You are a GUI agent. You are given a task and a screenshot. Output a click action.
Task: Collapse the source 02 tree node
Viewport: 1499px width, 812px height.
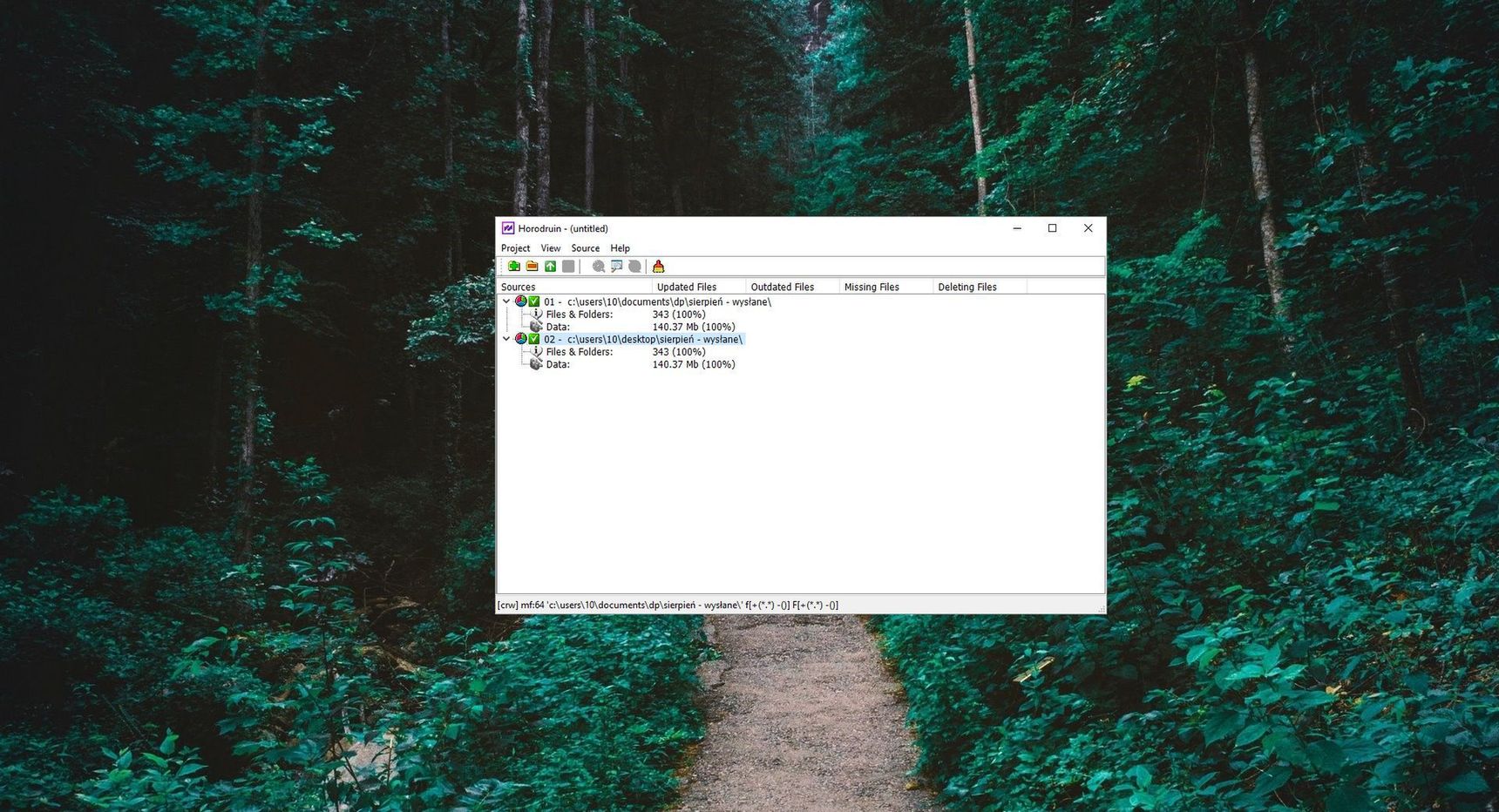(506, 339)
